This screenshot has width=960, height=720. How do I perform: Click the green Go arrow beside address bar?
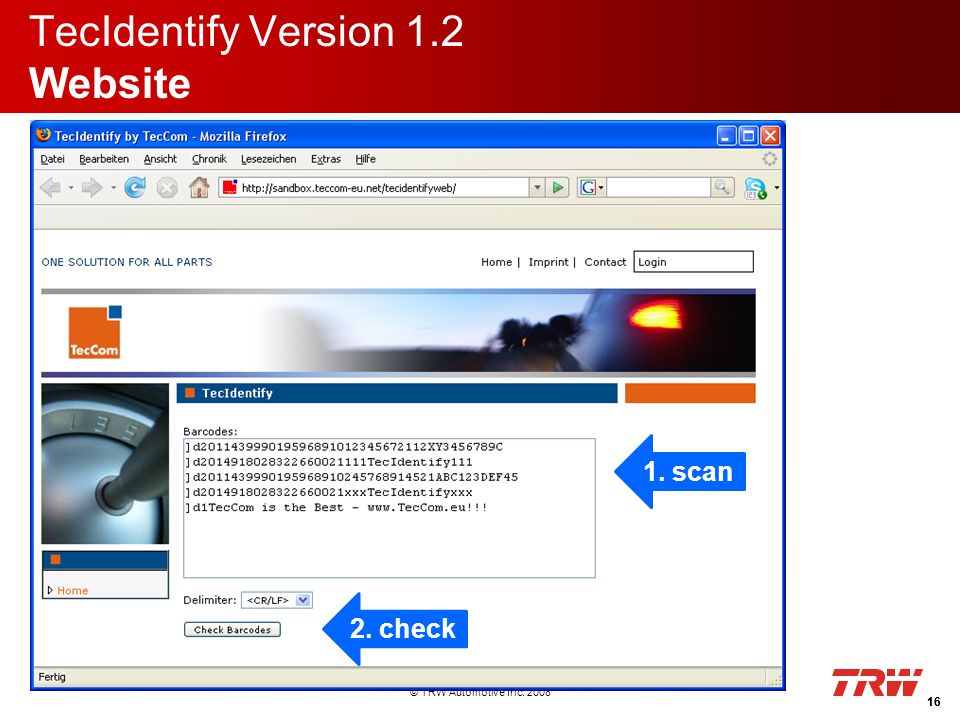(558, 187)
